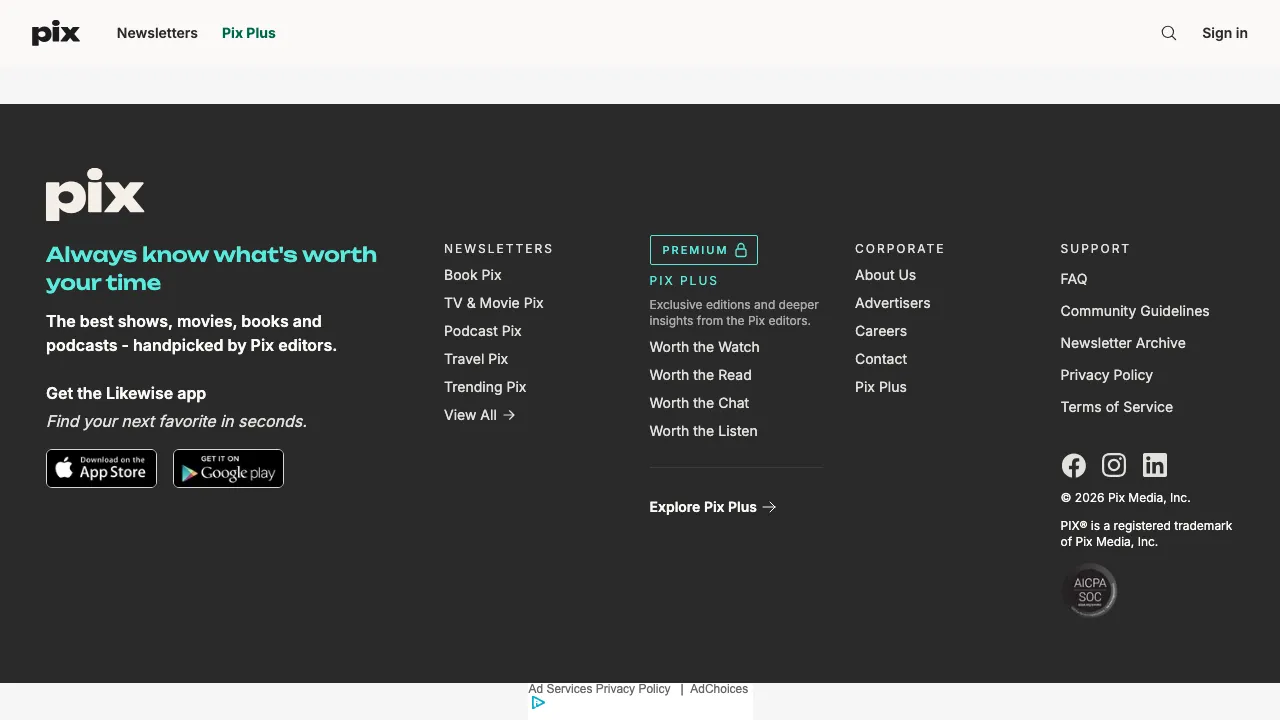1280x720 pixels.
Task: Open Worth the Watch link
Action: click(704, 347)
